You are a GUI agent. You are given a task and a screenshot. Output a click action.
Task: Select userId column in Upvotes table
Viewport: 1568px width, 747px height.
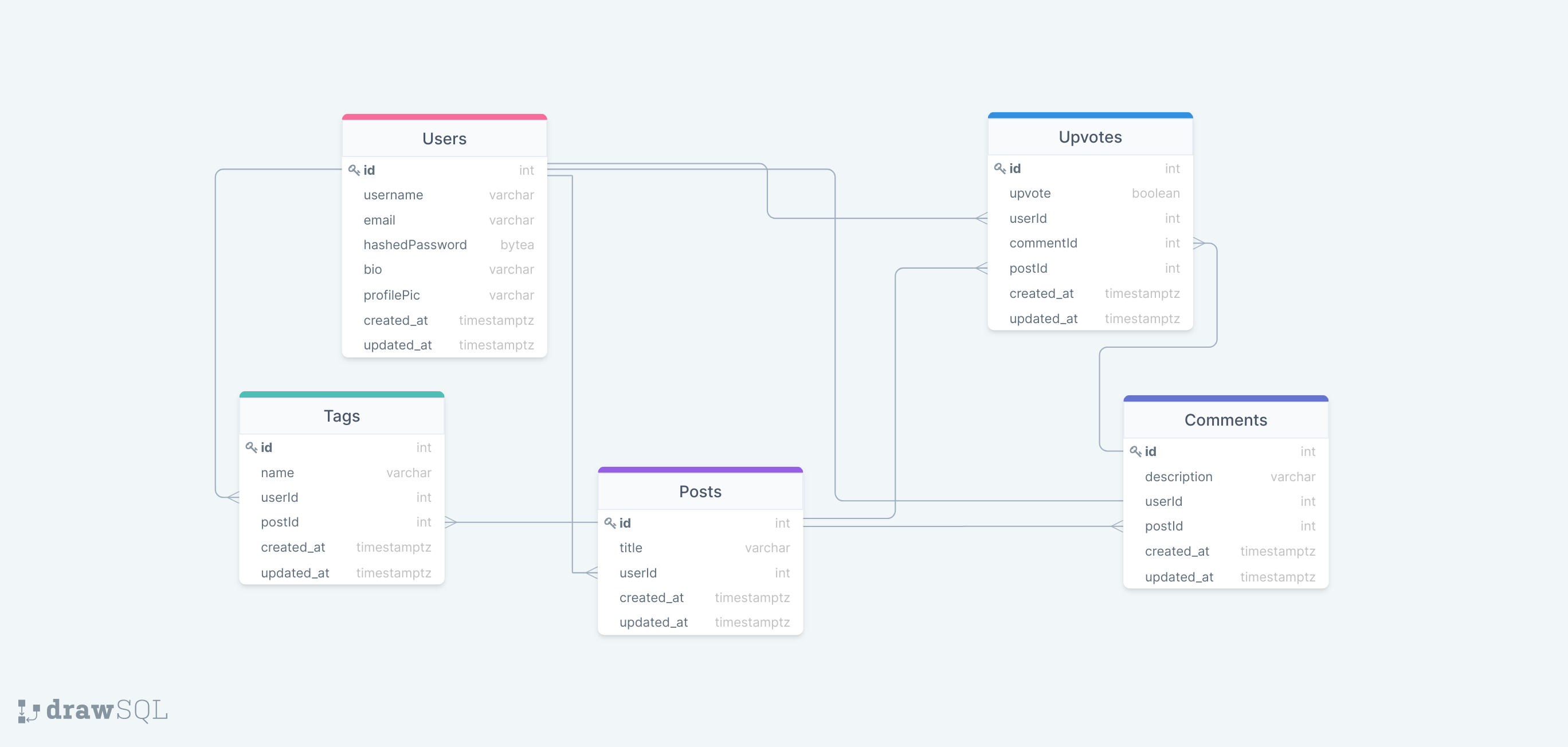click(x=1090, y=218)
